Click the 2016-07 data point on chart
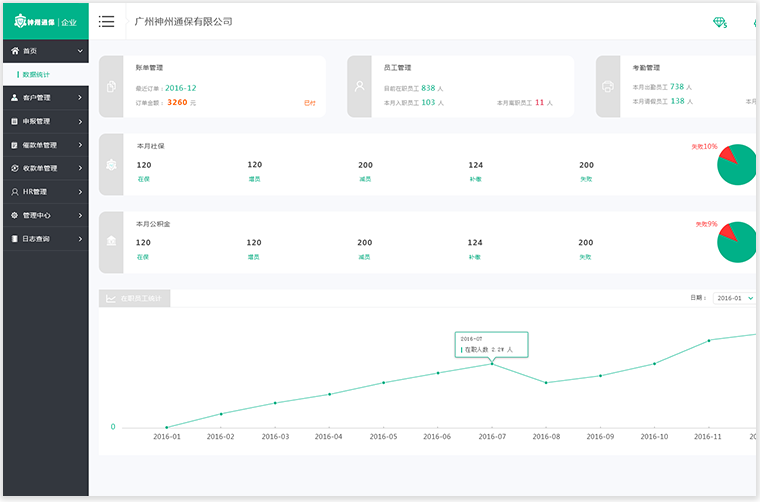Screen dimensions: 760x502 (492, 363)
